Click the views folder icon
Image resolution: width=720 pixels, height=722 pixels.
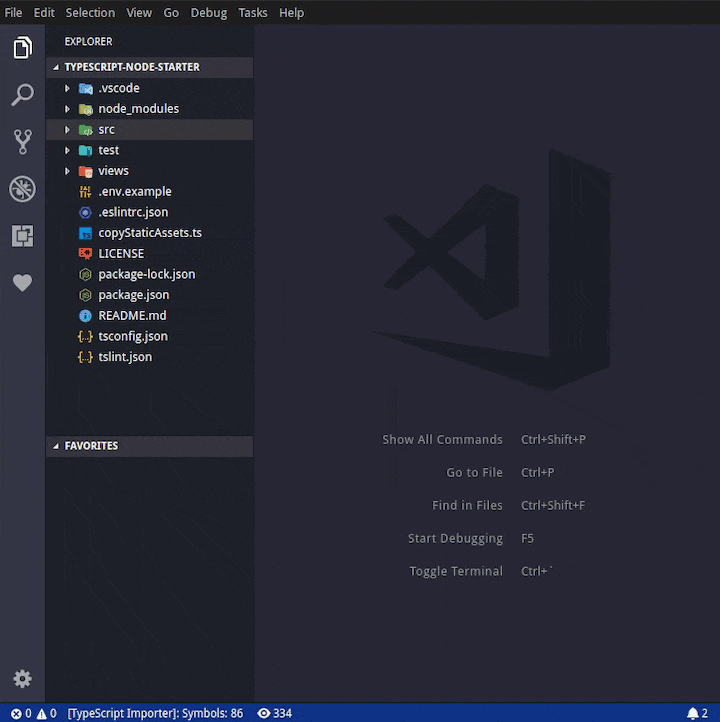pyautogui.click(x=86, y=171)
